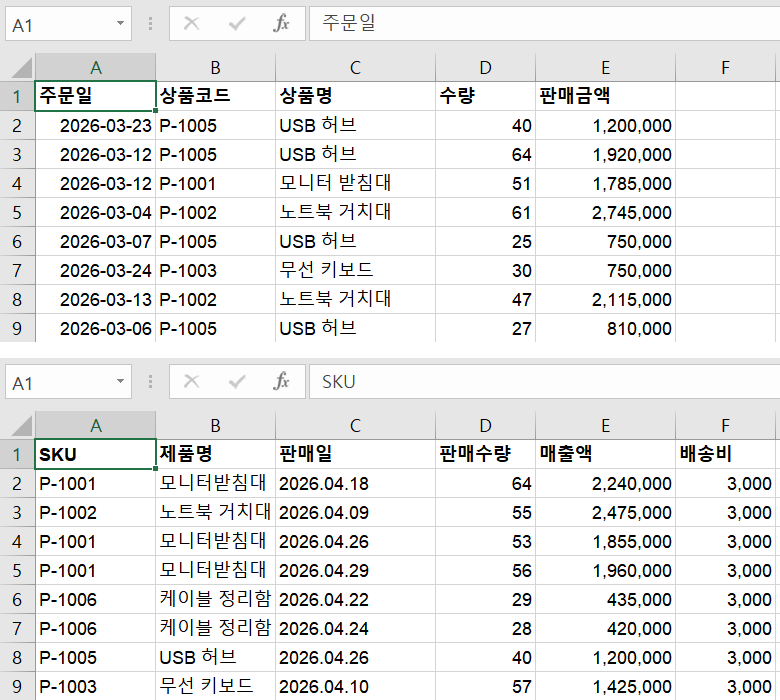The image size is (780, 700).
Task: Select column E header in the top sheet
Action: [605, 68]
